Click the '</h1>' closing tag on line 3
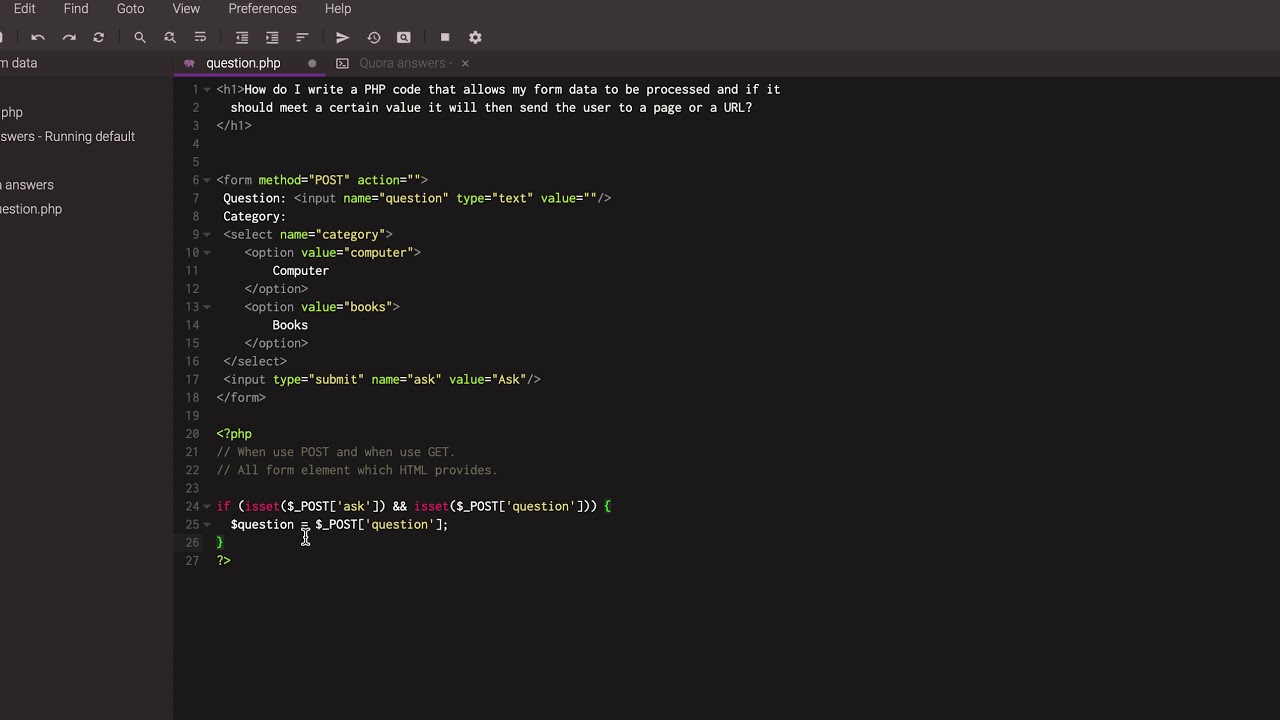Image resolution: width=1280 pixels, height=720 pixels. (234, 126)
